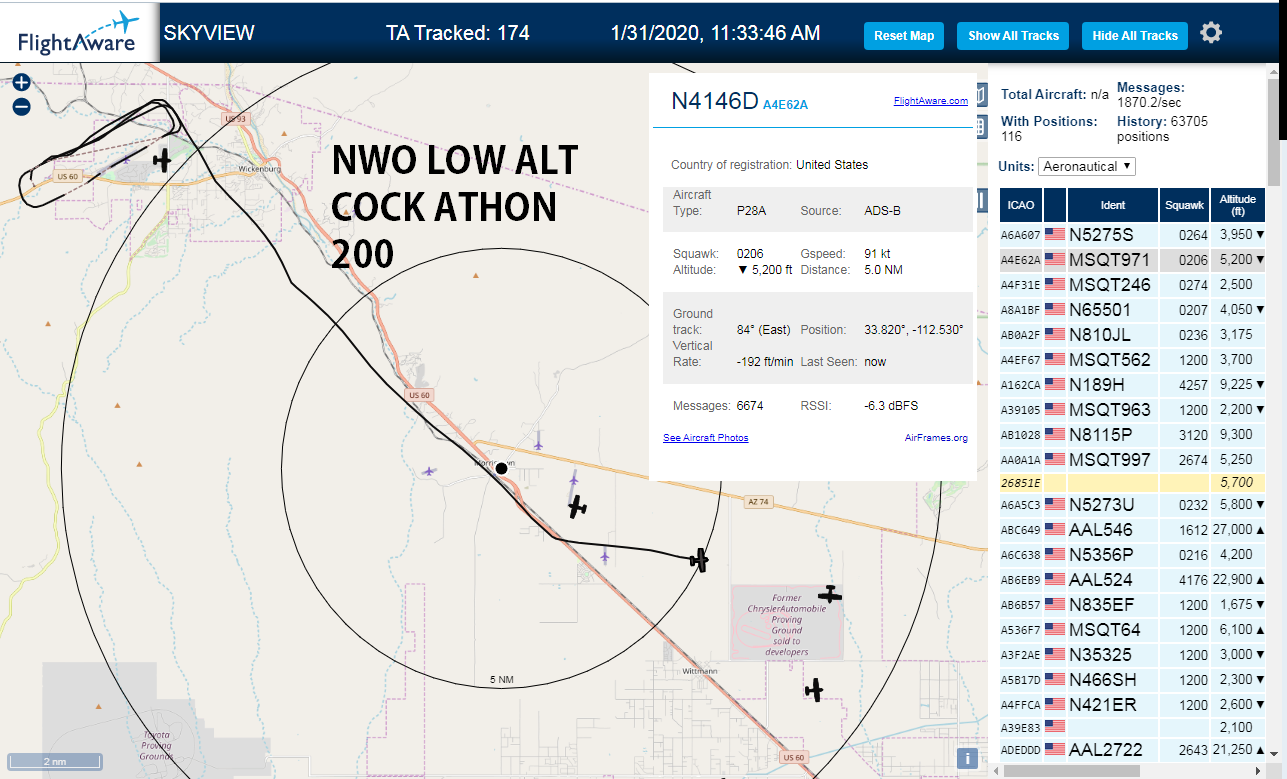Select the MSQT997 aircraft row
1287x779 pixels.
1133,460
